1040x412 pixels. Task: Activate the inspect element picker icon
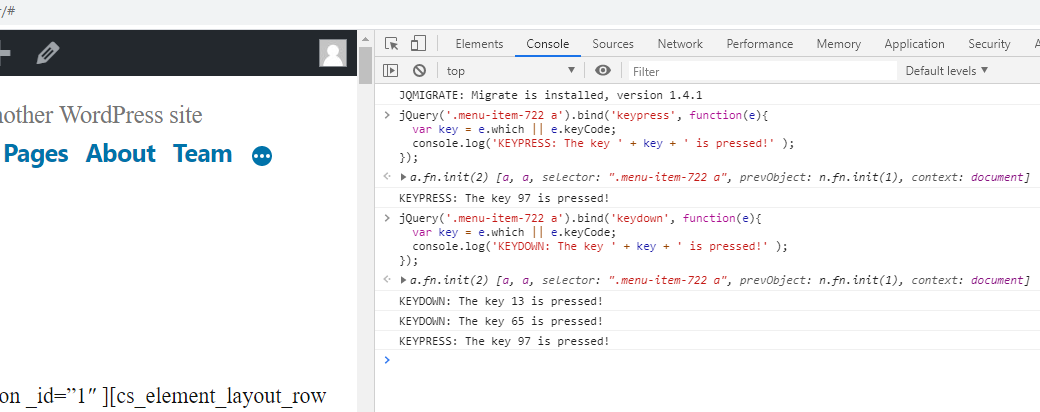[391, 44]
